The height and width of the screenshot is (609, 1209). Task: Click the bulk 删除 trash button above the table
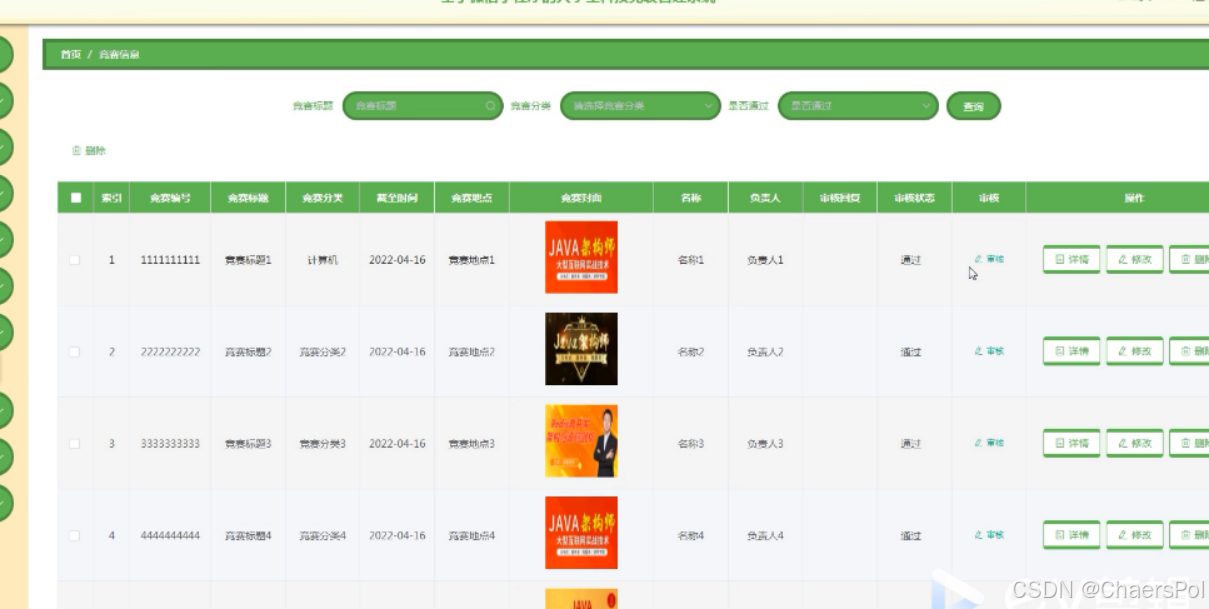point(89,151)
